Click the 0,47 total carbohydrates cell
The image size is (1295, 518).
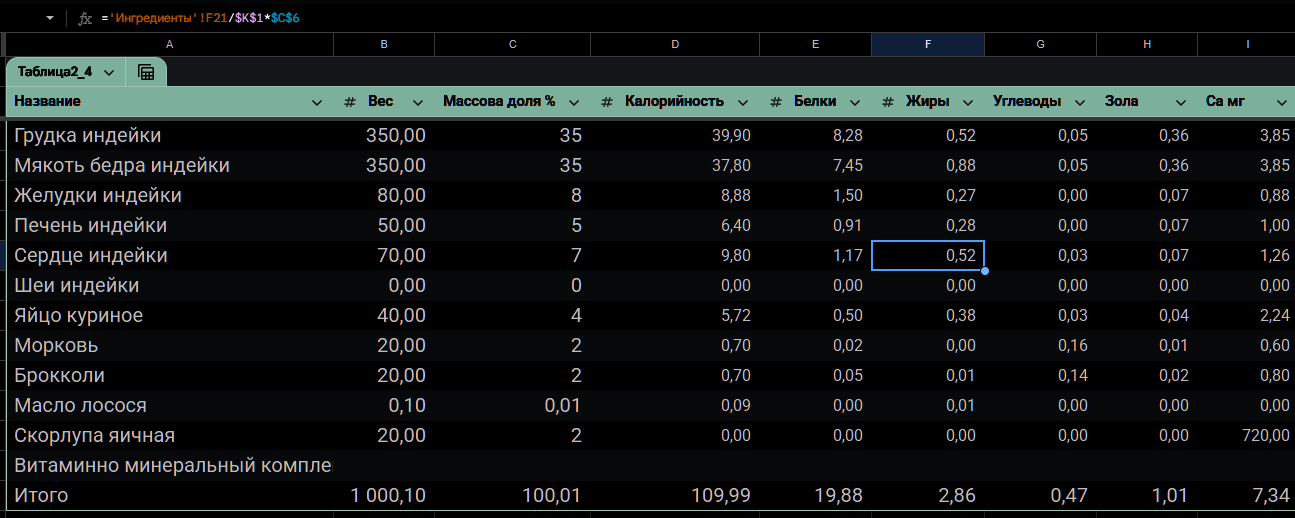coord(1041,495)
